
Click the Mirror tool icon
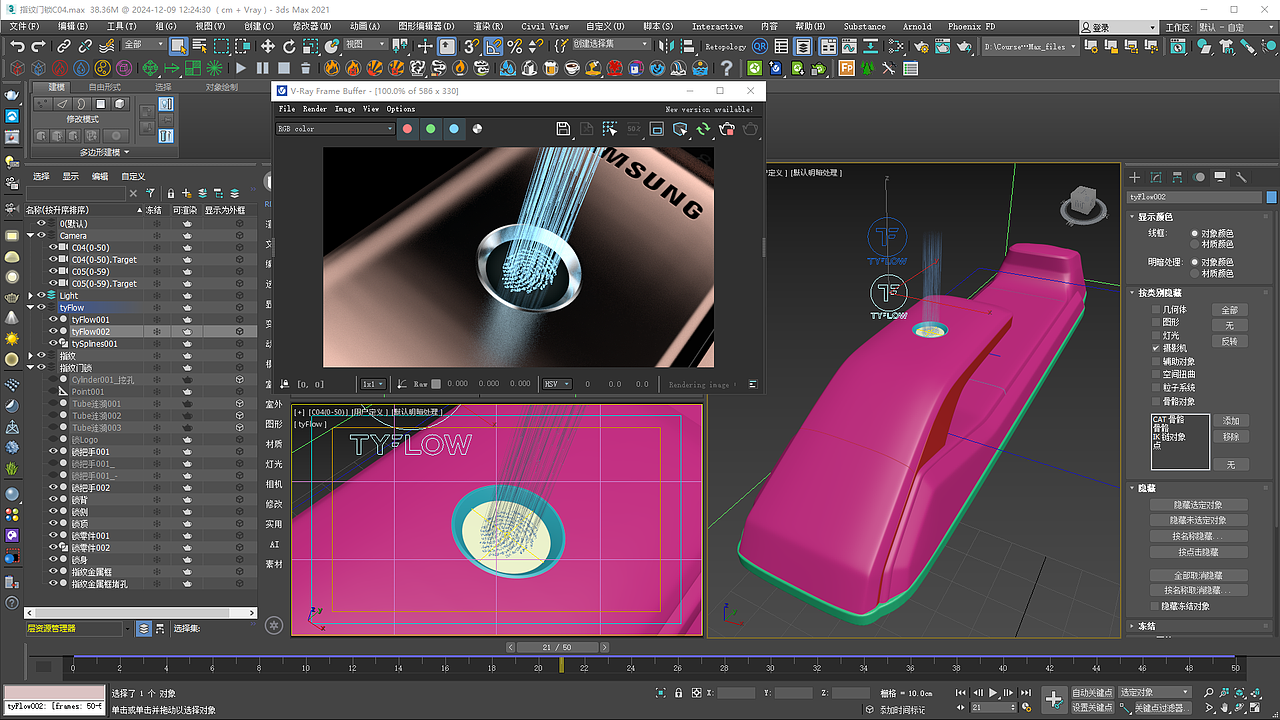(x=668, y=46)
